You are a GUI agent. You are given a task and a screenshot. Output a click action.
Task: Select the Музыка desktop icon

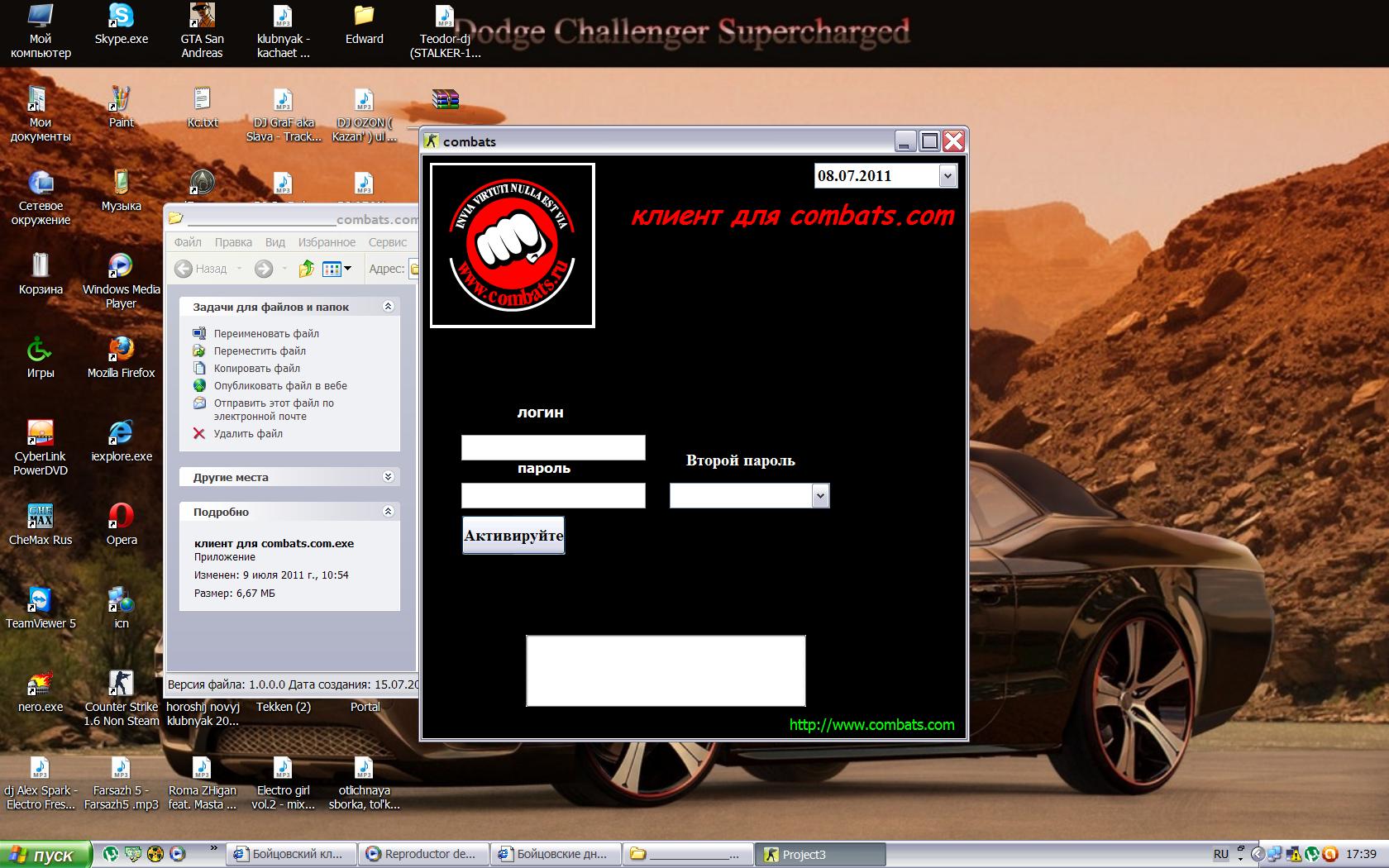121,190
